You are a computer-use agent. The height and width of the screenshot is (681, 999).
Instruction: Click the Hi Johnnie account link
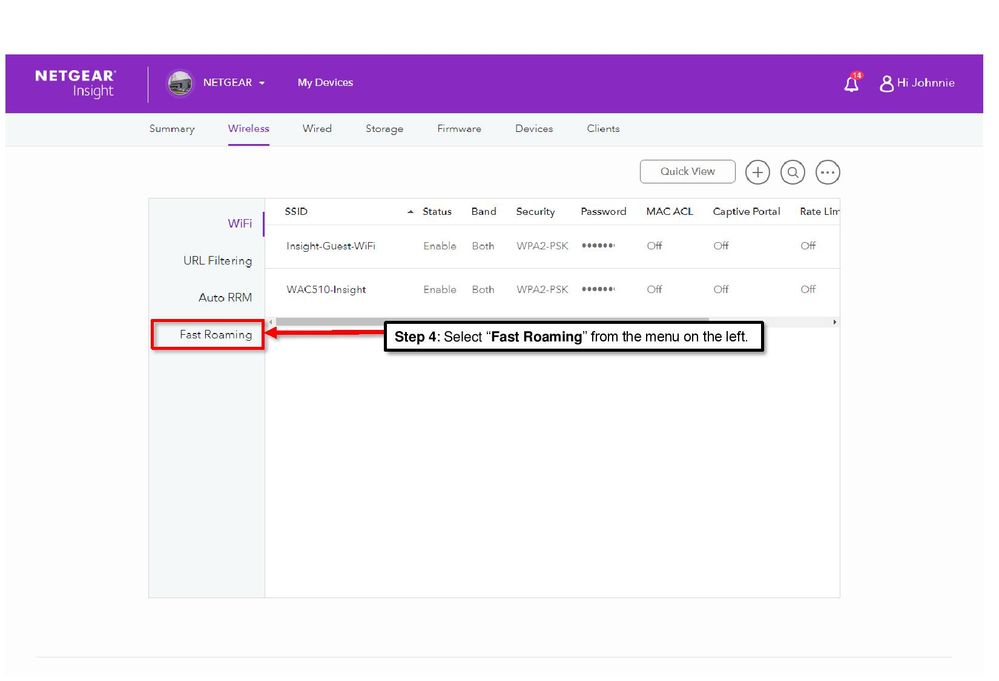point(926,83)
